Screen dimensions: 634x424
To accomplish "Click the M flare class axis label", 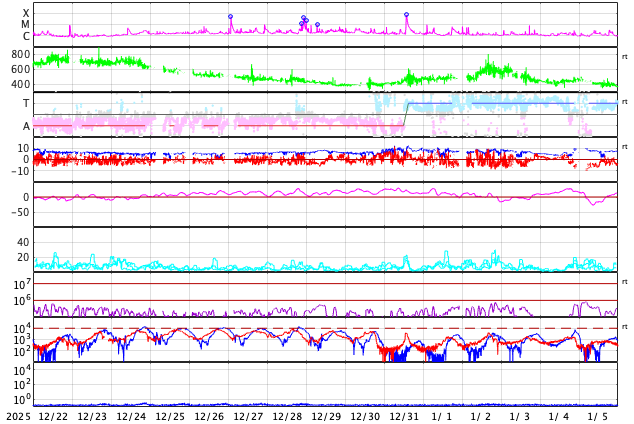I will 25,24.
